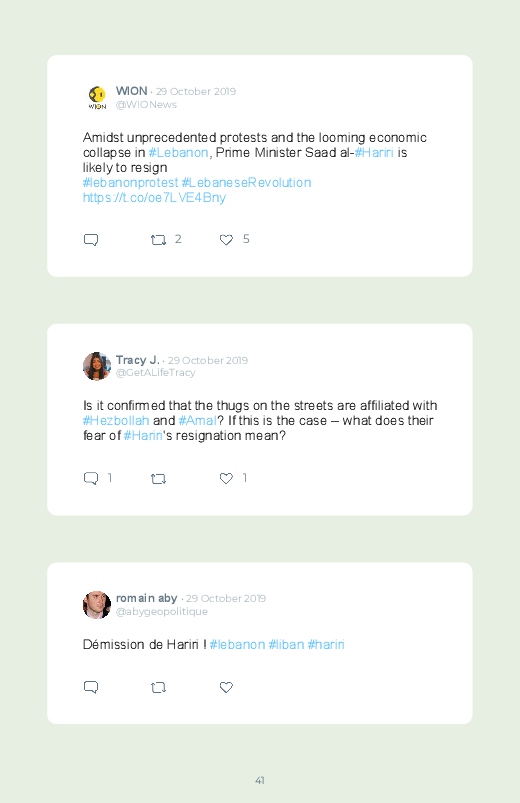520x803 pixels.
Task: Reply to romain aby's tweet
Action: click(x=91, y=687)
